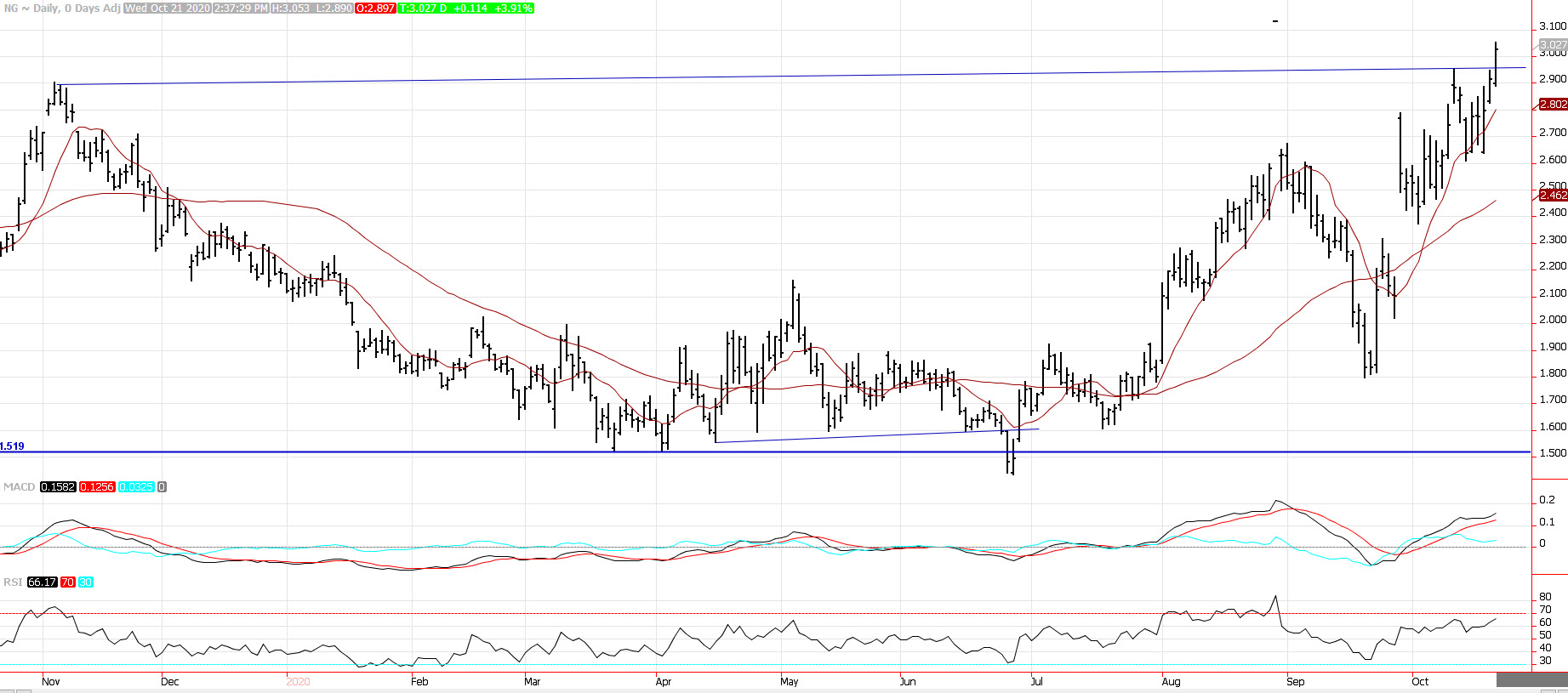Image resolution: width=1568 pixels, height=693 pixels.
Task: Click the 0.2 level on the MACD axis
Action: [x=1548, y=500]
